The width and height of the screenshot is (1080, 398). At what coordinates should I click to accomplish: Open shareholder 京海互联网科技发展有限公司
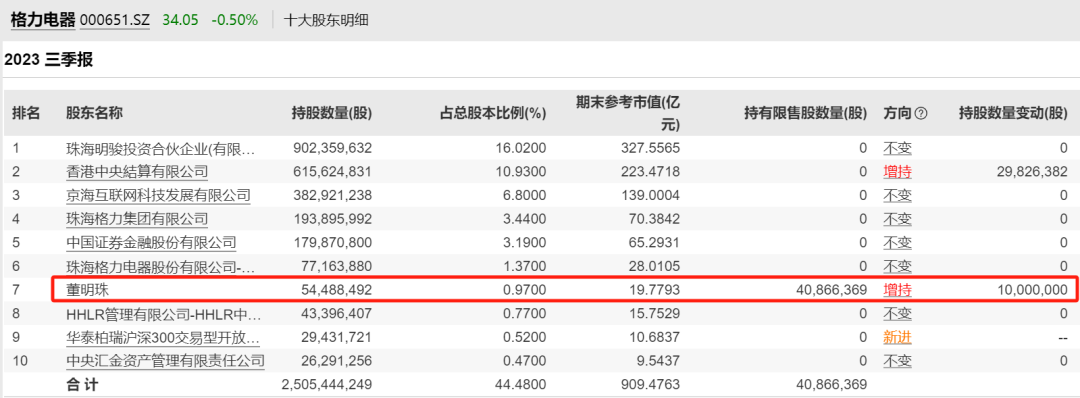click(x=158, y=196)
